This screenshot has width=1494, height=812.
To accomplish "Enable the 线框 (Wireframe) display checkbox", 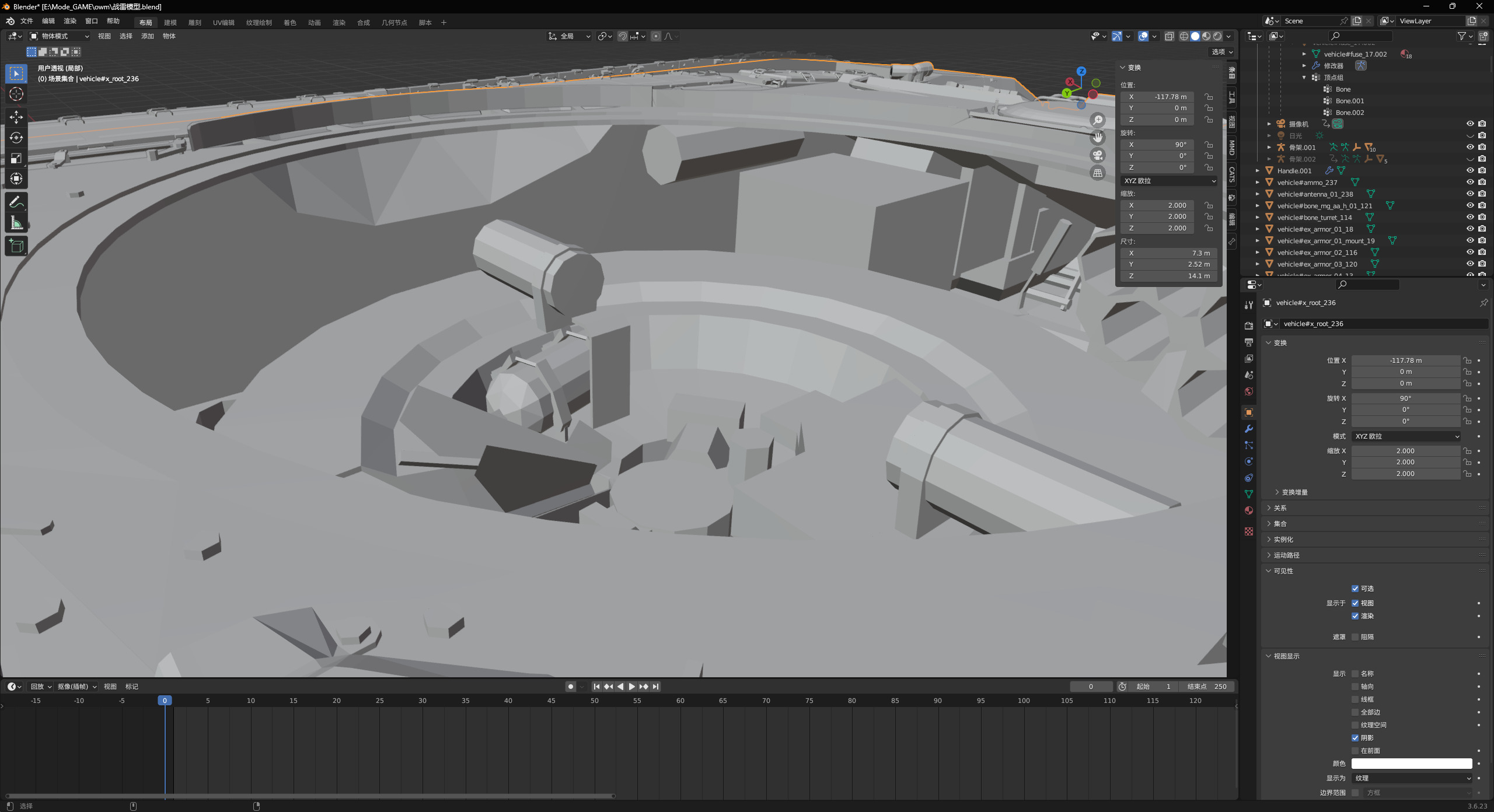I will click(1355, 699).
